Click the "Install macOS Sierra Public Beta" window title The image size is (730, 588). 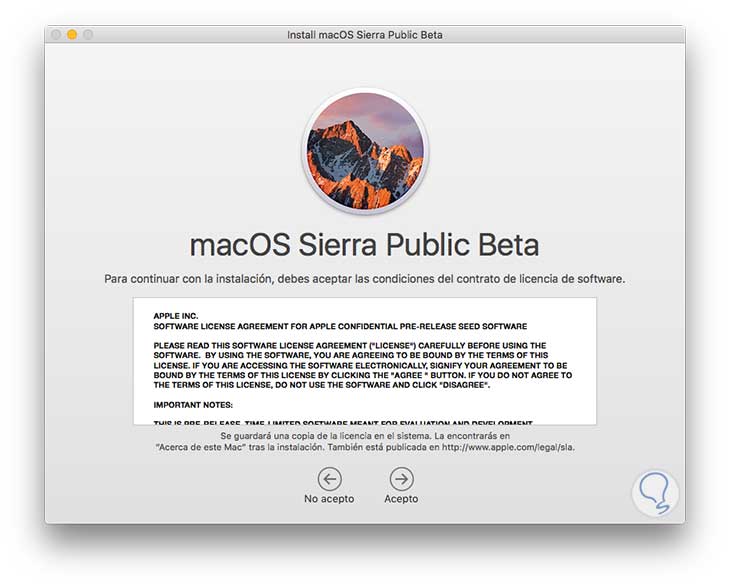pos(365,35)
